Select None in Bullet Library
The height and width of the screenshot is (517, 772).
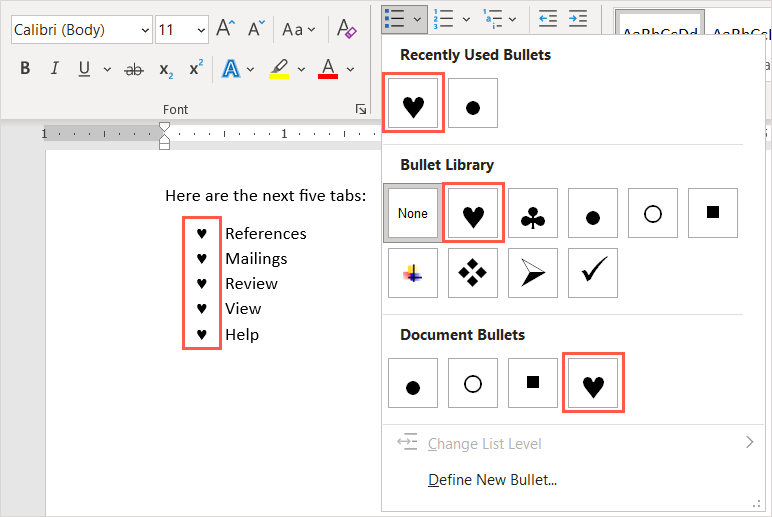tap(413, 213)
